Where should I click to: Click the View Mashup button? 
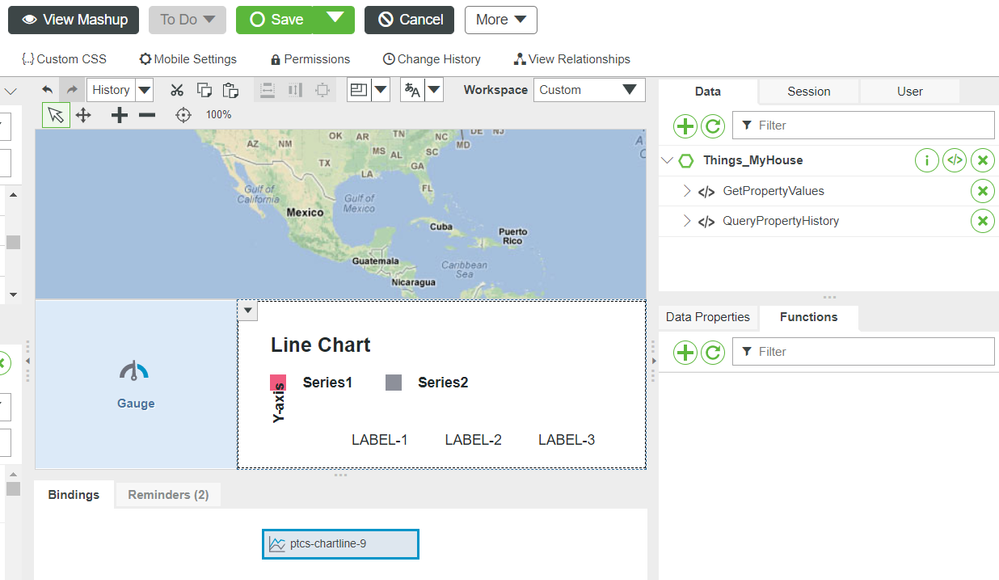click(73, 19)
